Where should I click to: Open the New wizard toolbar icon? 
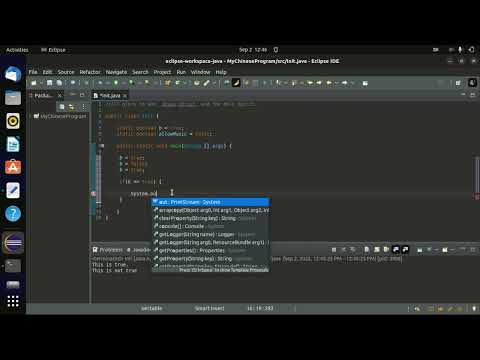[x=34, y=83]
